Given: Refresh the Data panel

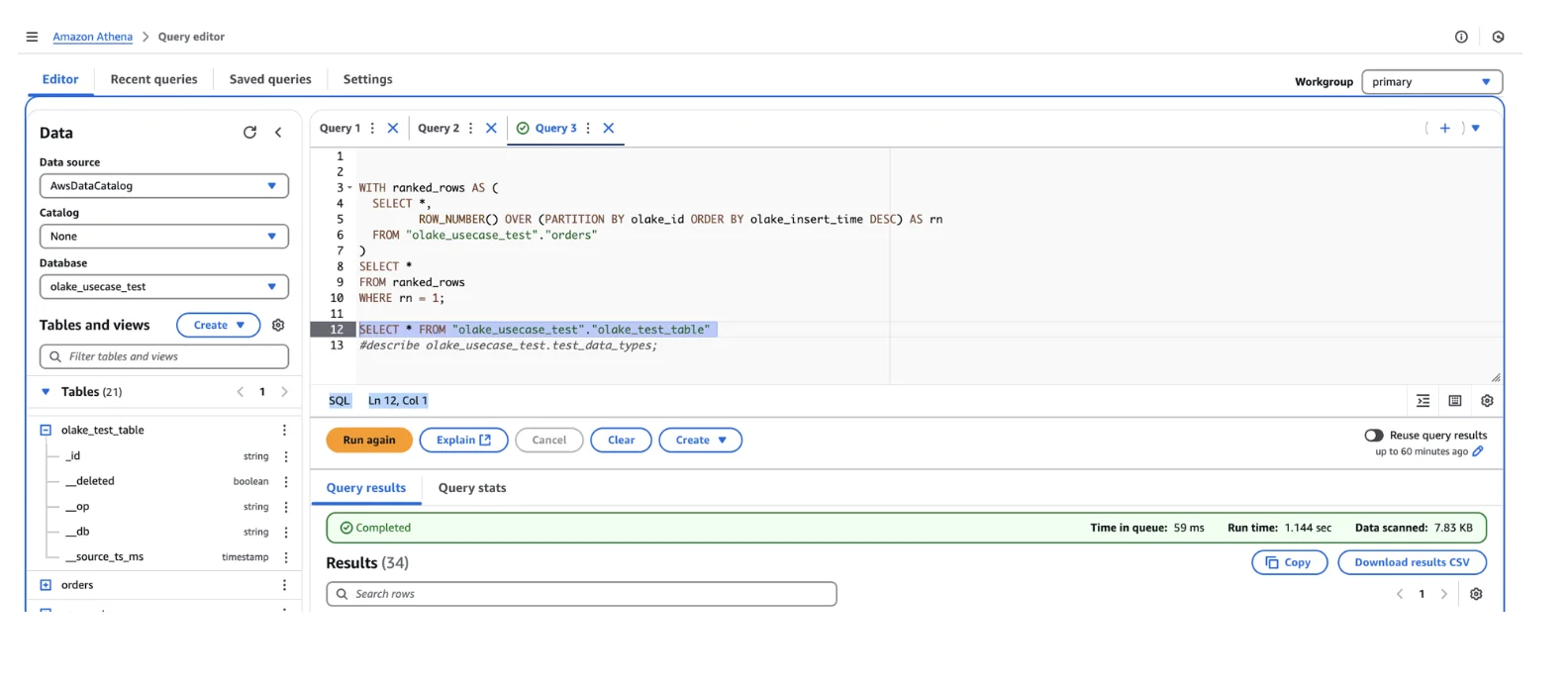Looking at the screenshot, I should tap(249, 133).
